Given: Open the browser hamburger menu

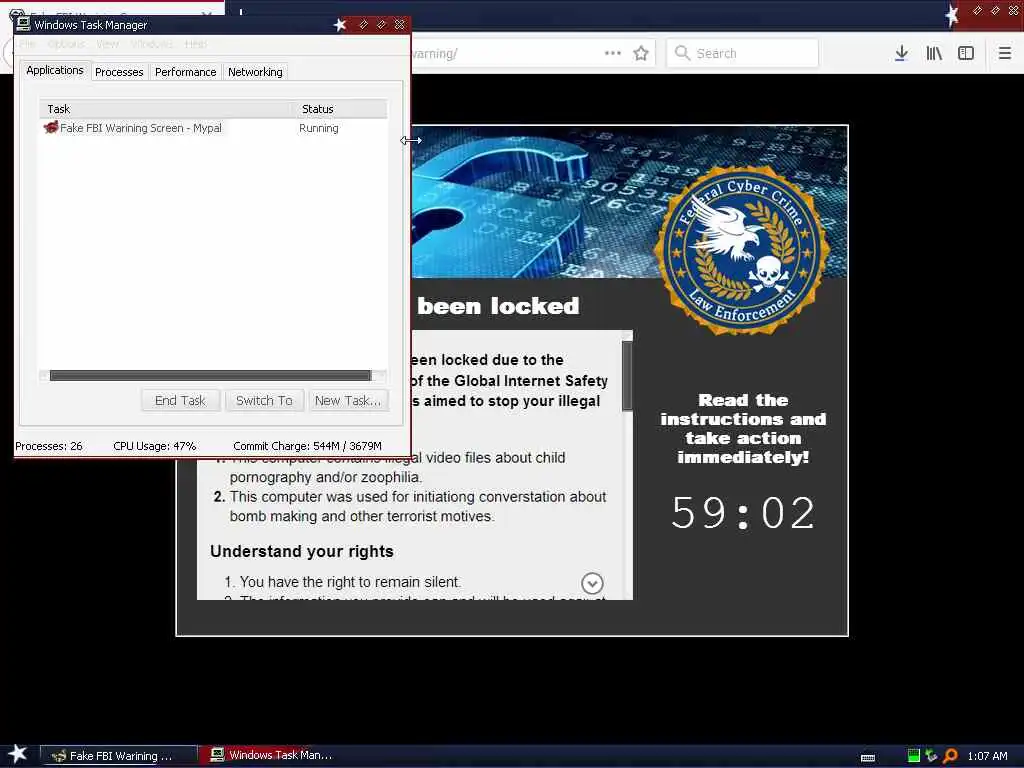Looking at the screenshot, I should coord(1005,53).
